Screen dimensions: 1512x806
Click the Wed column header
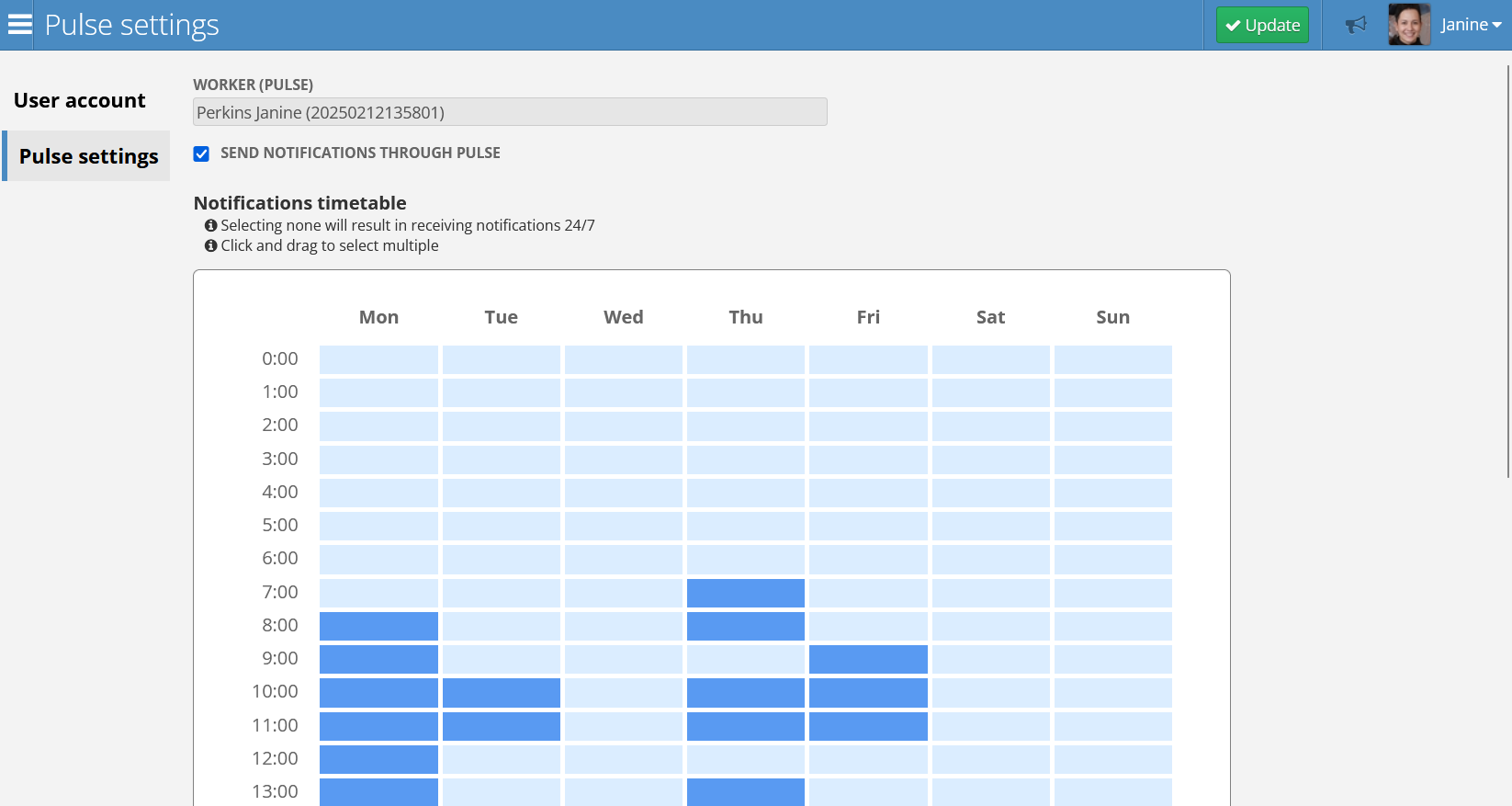(x=624, y=317)
